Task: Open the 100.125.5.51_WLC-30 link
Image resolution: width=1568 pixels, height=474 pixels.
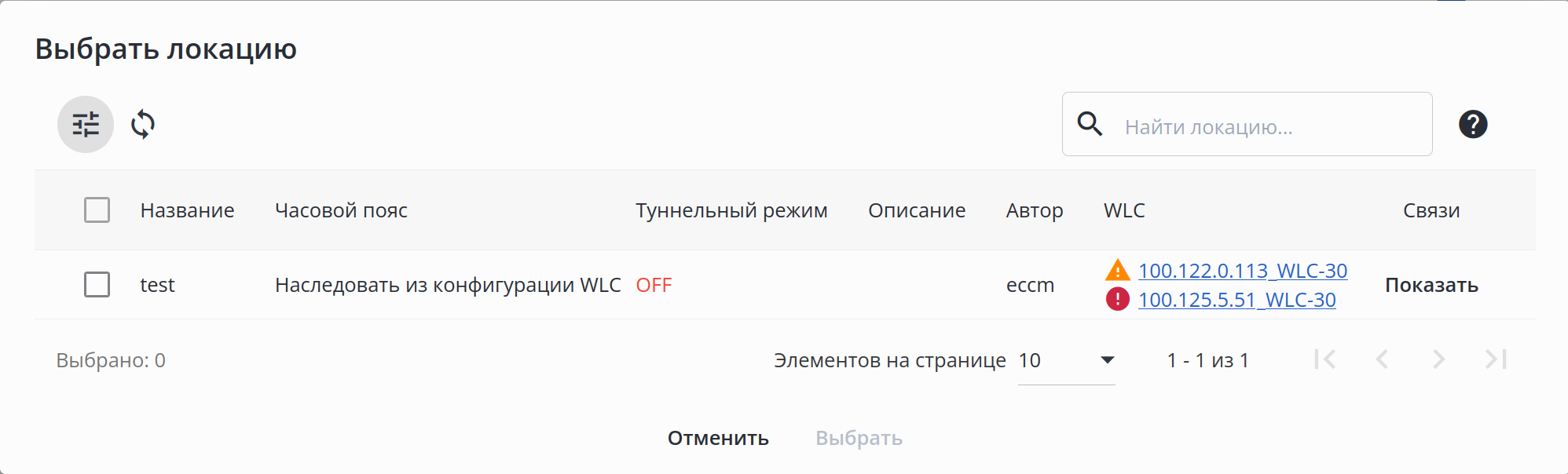Action: click(x=1236, y=300)
